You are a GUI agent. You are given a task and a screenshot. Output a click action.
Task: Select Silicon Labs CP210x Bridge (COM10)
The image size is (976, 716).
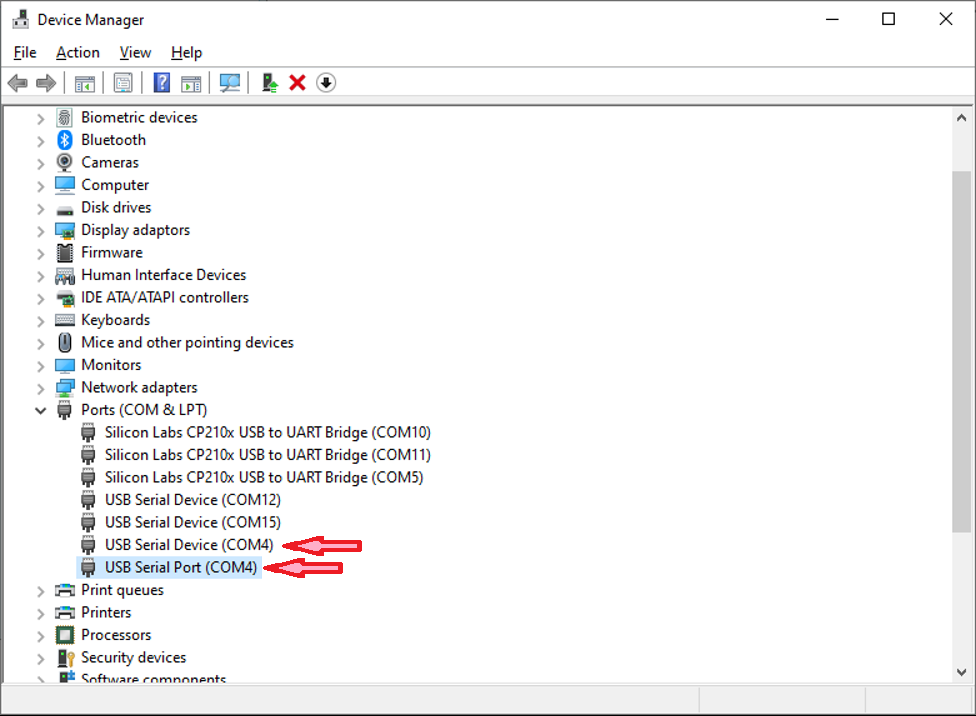268,432
